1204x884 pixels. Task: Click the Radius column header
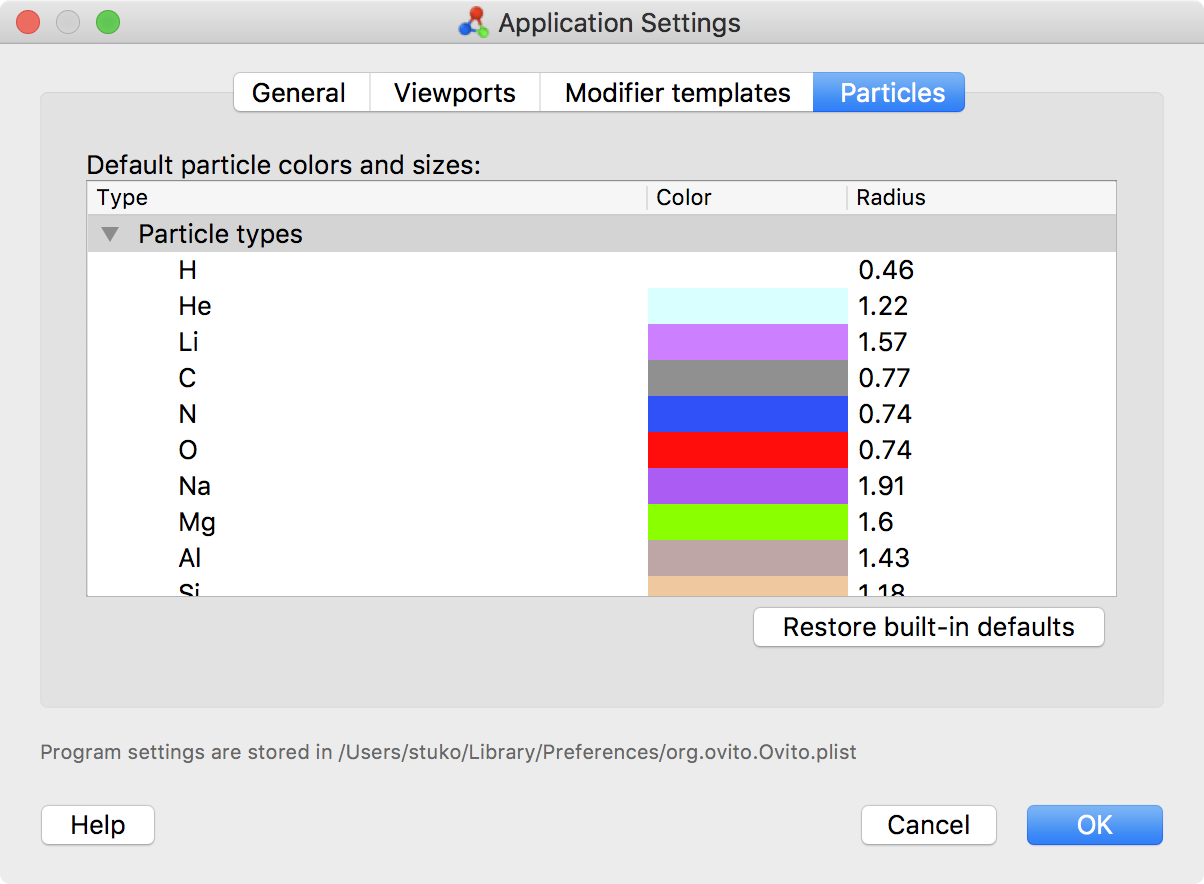(x=891, y=198)
